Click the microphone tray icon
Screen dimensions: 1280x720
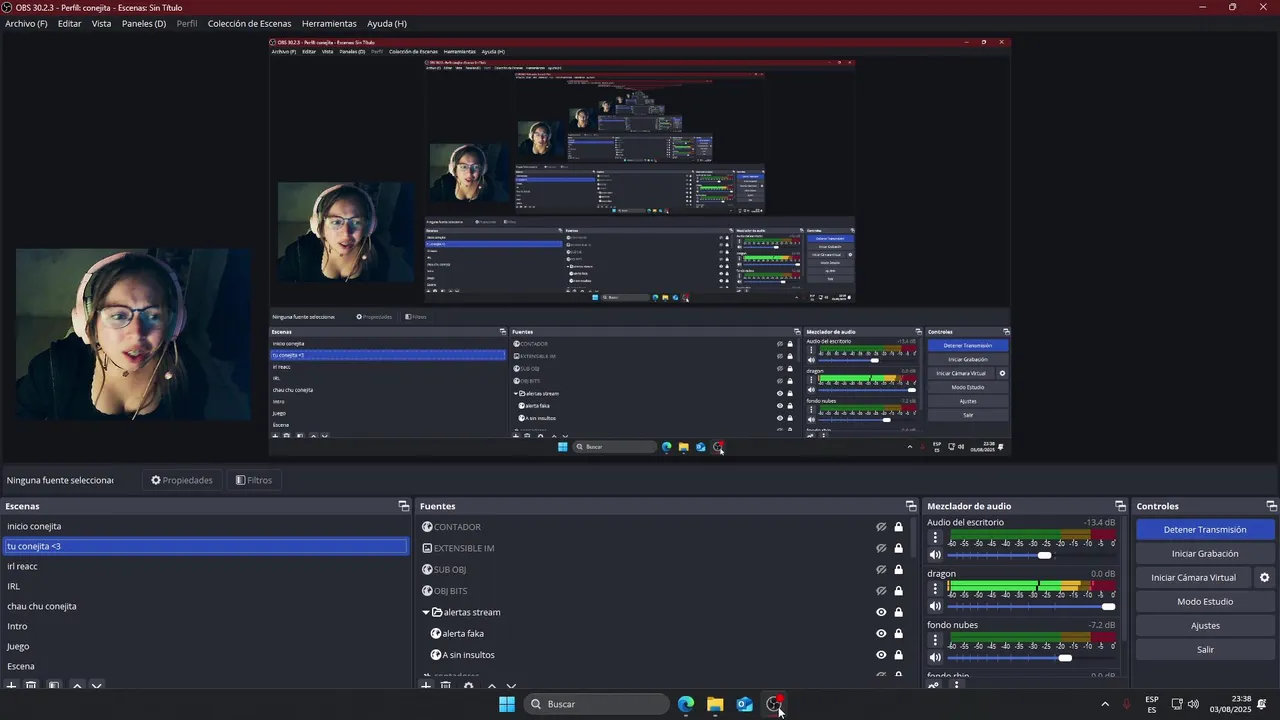click(1127, 704)
